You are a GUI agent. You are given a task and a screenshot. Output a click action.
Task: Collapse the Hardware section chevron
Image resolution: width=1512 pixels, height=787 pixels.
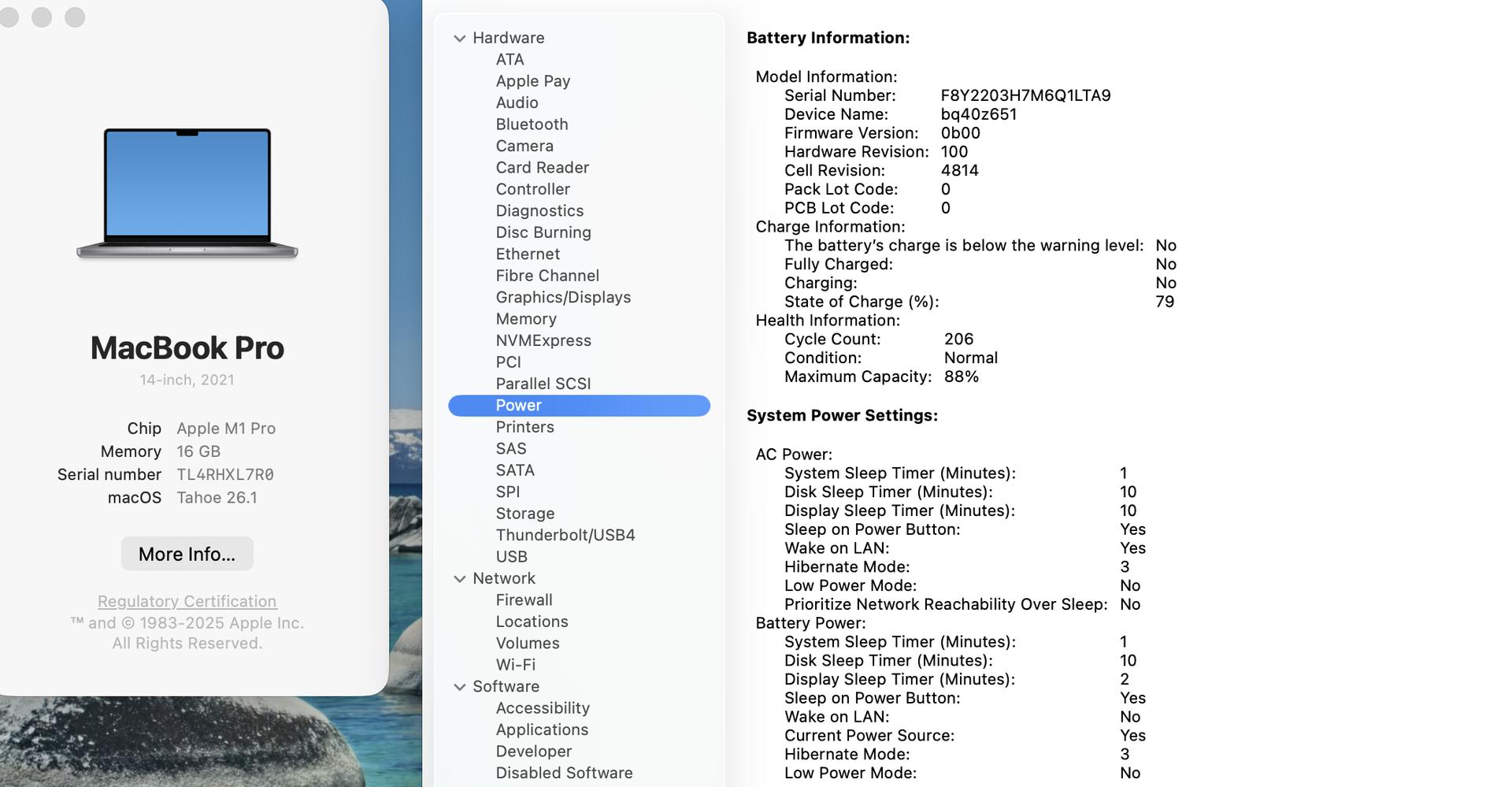pyautogui.click(x=460, y=39)
